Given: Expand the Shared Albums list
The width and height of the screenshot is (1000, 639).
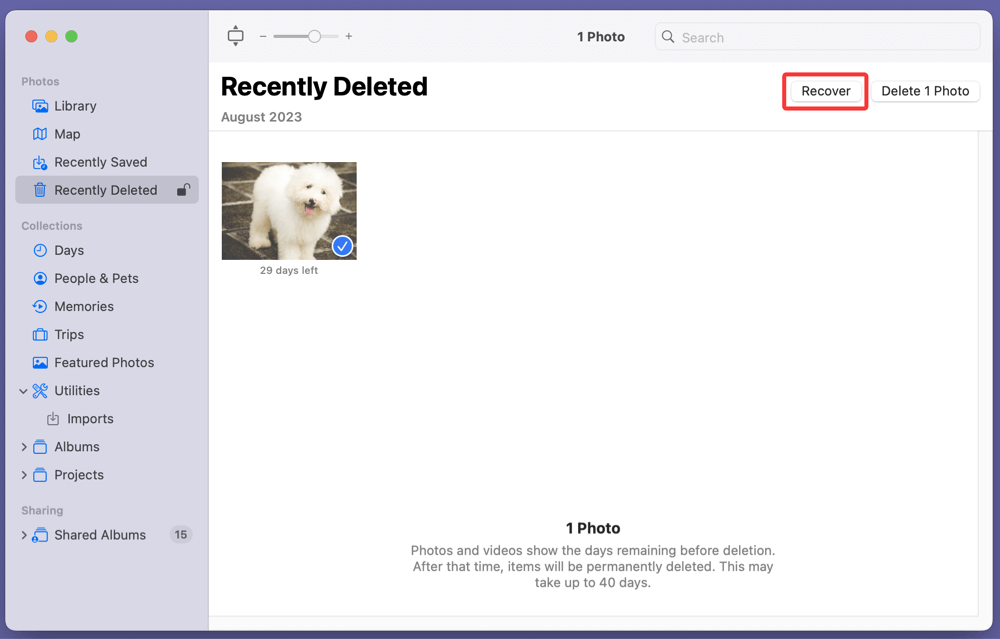Looking at the screenshot, I should (x=22, y=535).
